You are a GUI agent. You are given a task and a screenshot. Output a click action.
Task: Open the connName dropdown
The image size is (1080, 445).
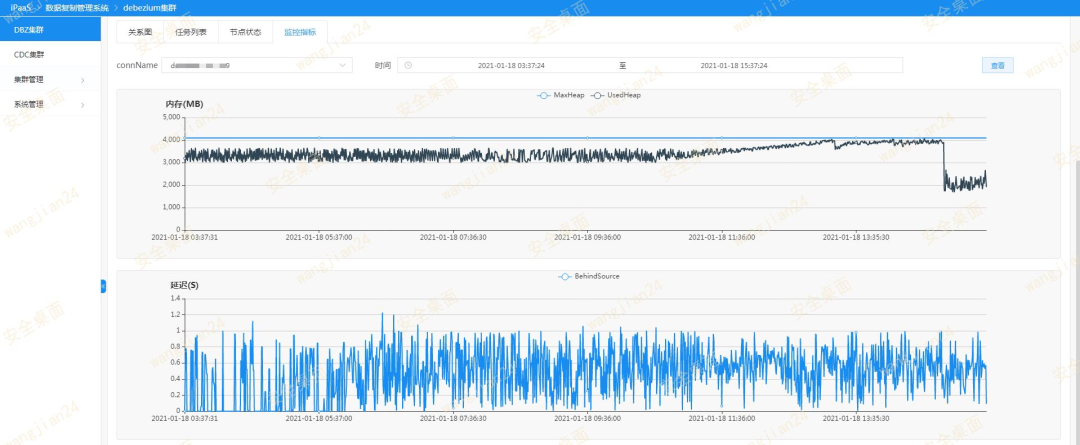[x=256, y=65]
